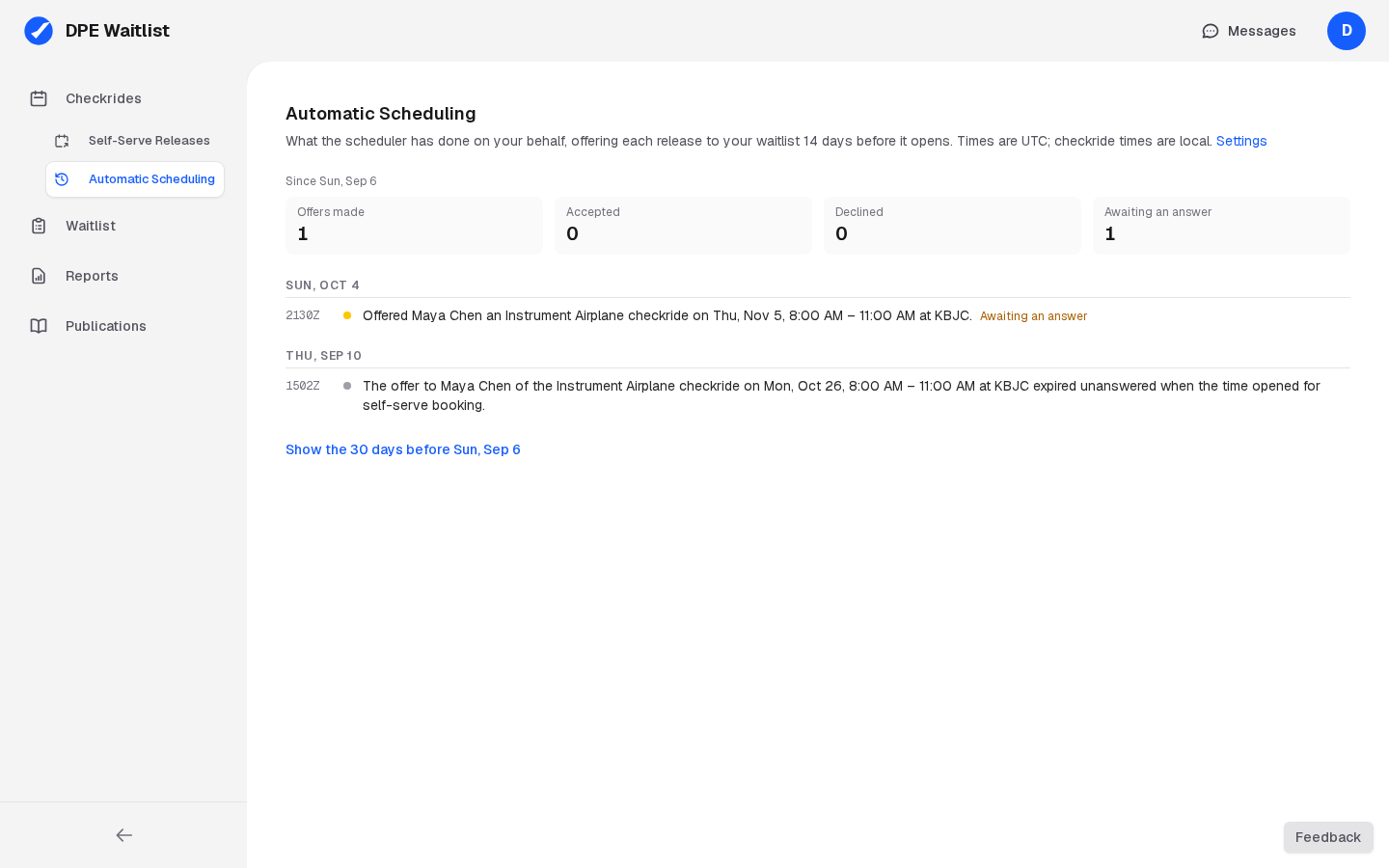Image resolution: width=1389 pixels, height=868 pixels.
Task: Click the yellow status dot on Oct 4 entry
Action: (347, 315)
